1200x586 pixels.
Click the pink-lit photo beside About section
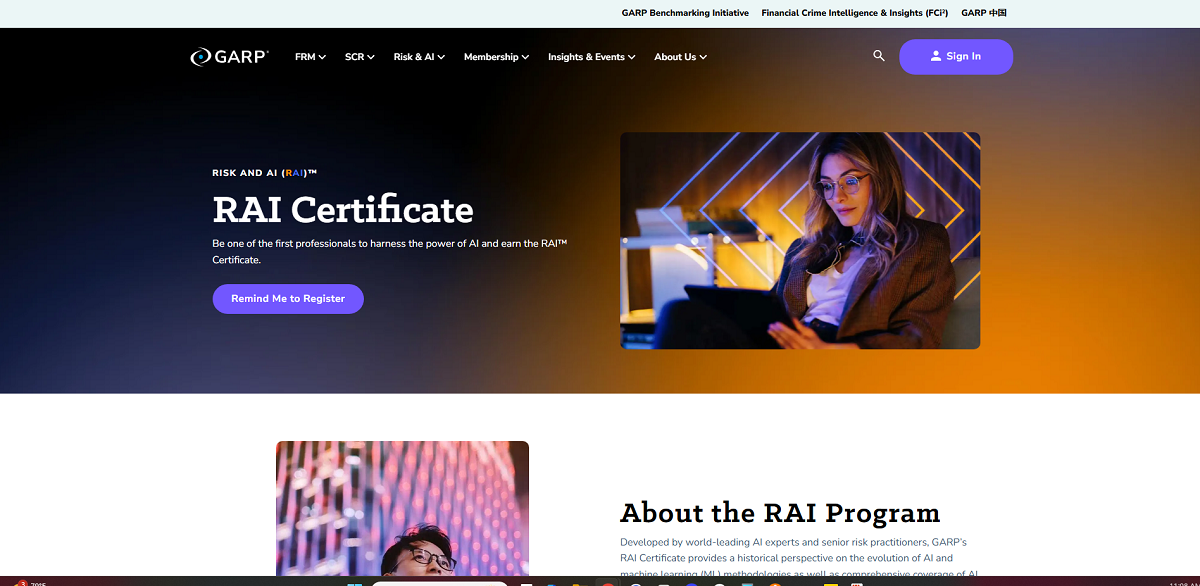pos(402,508)
